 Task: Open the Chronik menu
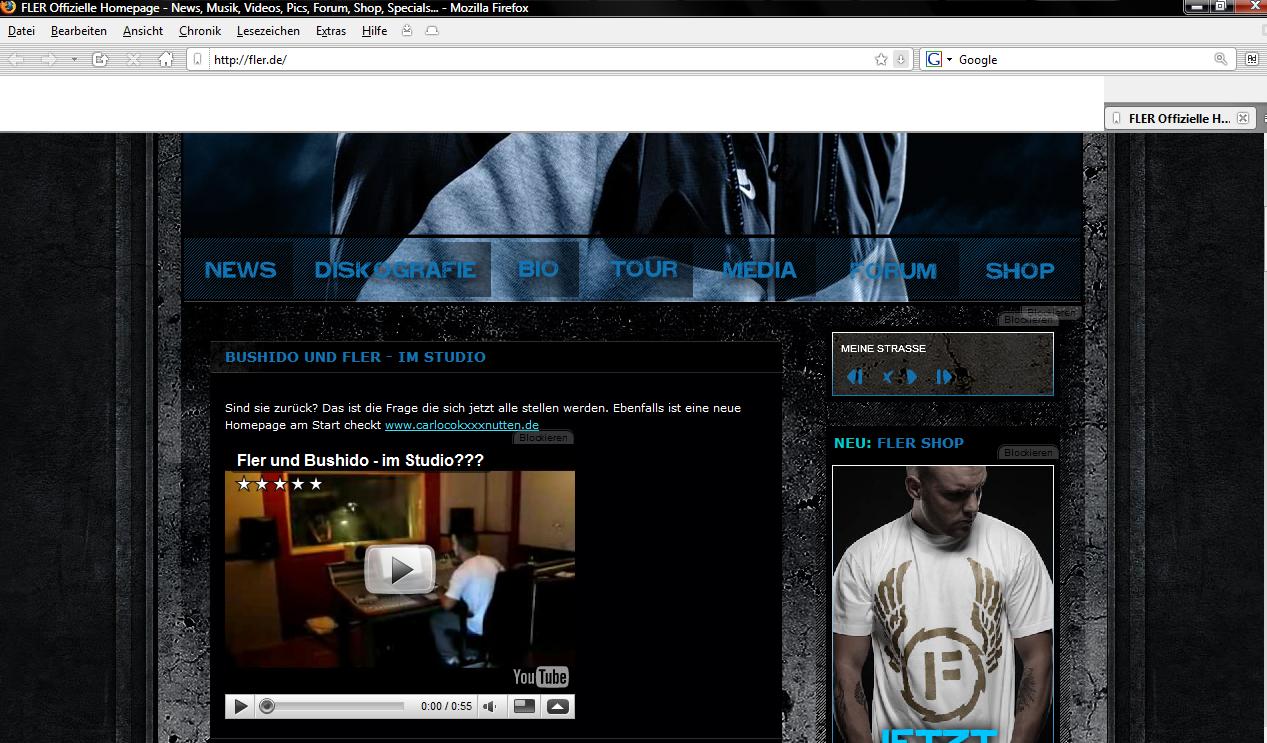pos(200,31)
